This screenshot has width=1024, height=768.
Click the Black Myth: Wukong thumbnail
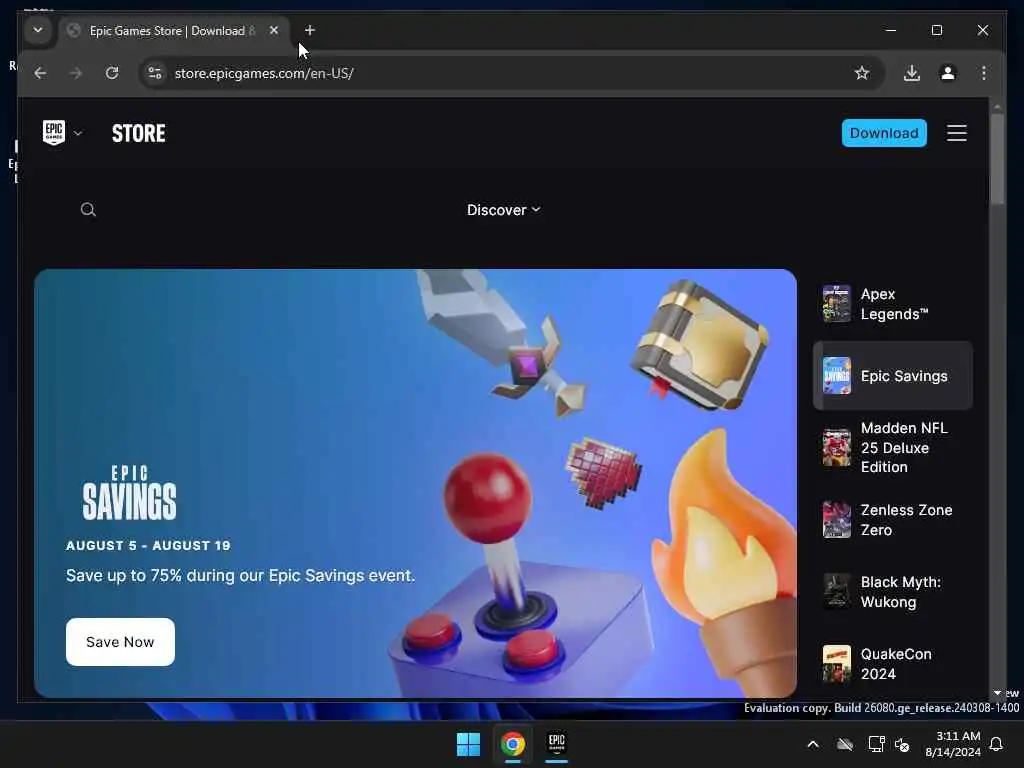click(x=837, y=592)
